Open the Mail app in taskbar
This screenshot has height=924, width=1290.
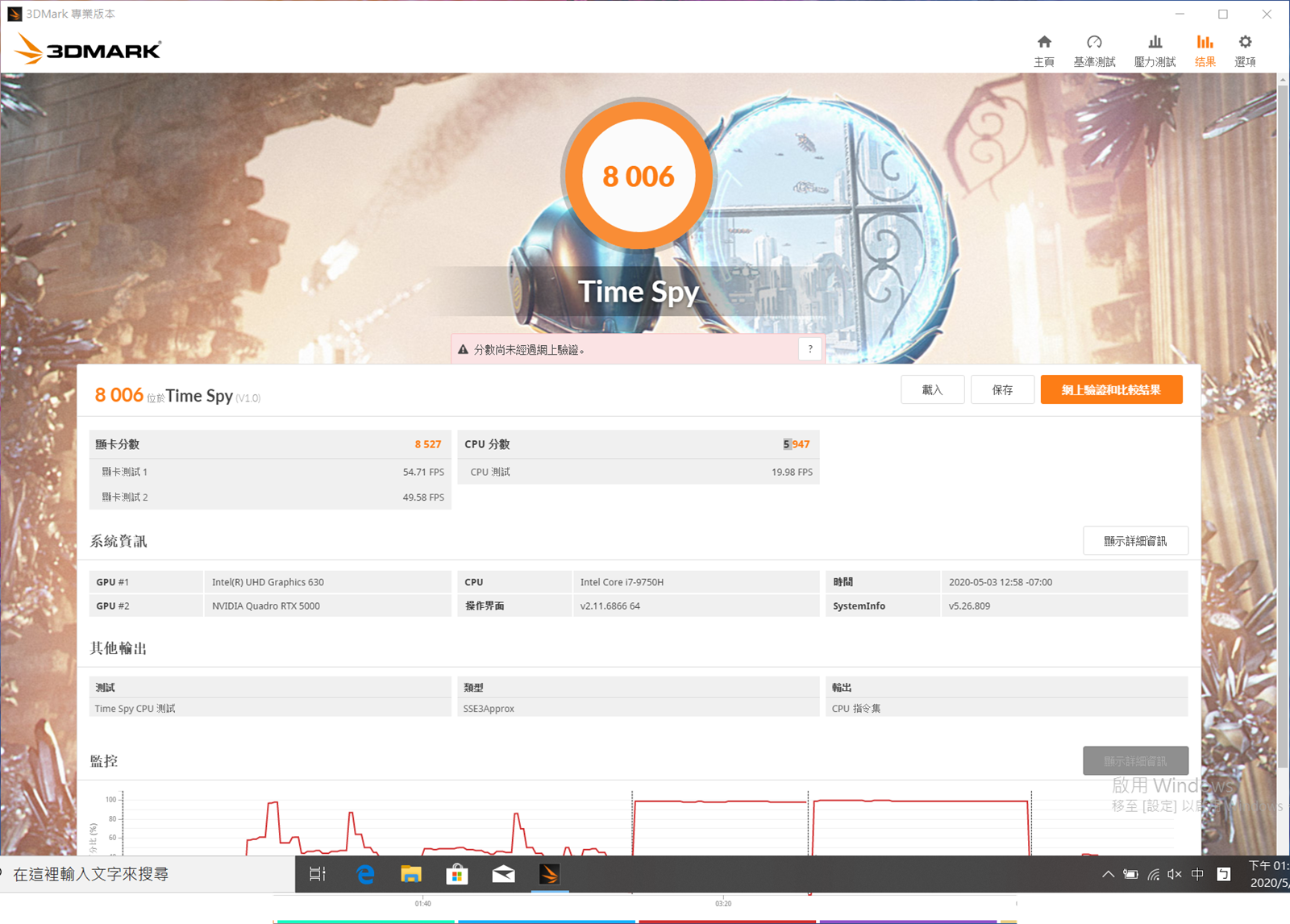(503, 874)
